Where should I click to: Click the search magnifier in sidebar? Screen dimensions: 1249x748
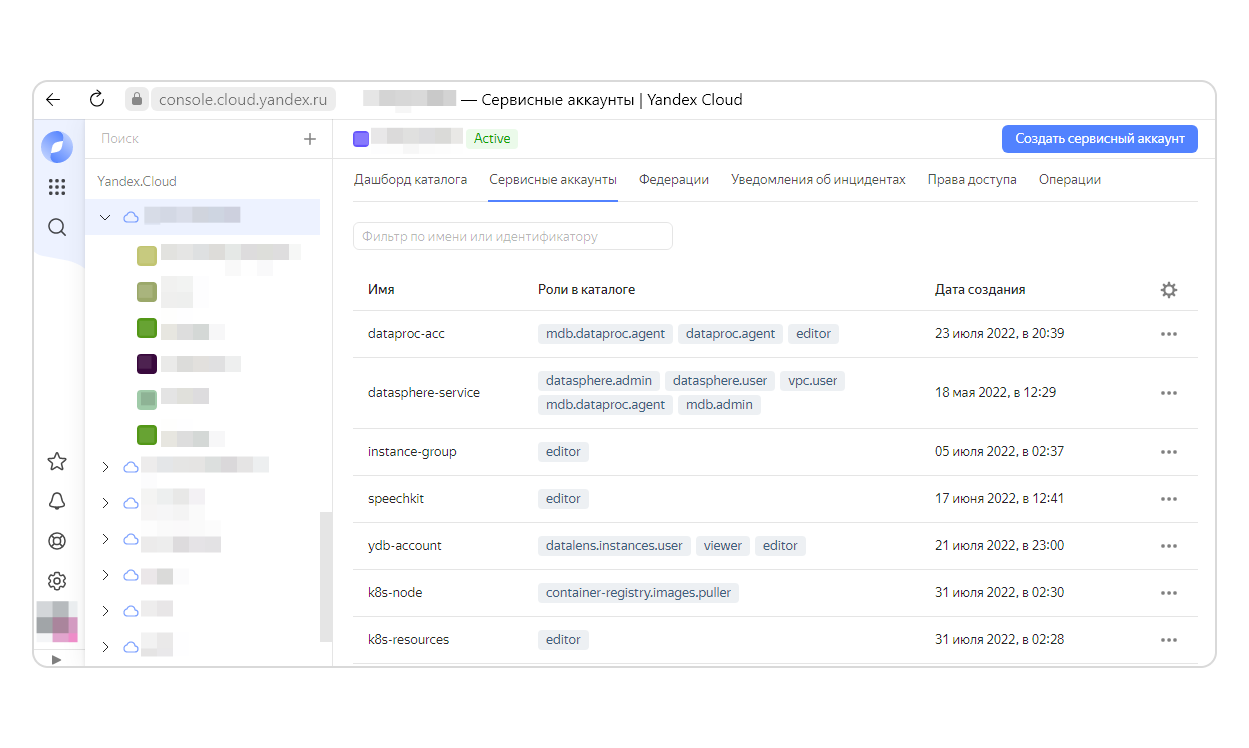click(57, 227)
